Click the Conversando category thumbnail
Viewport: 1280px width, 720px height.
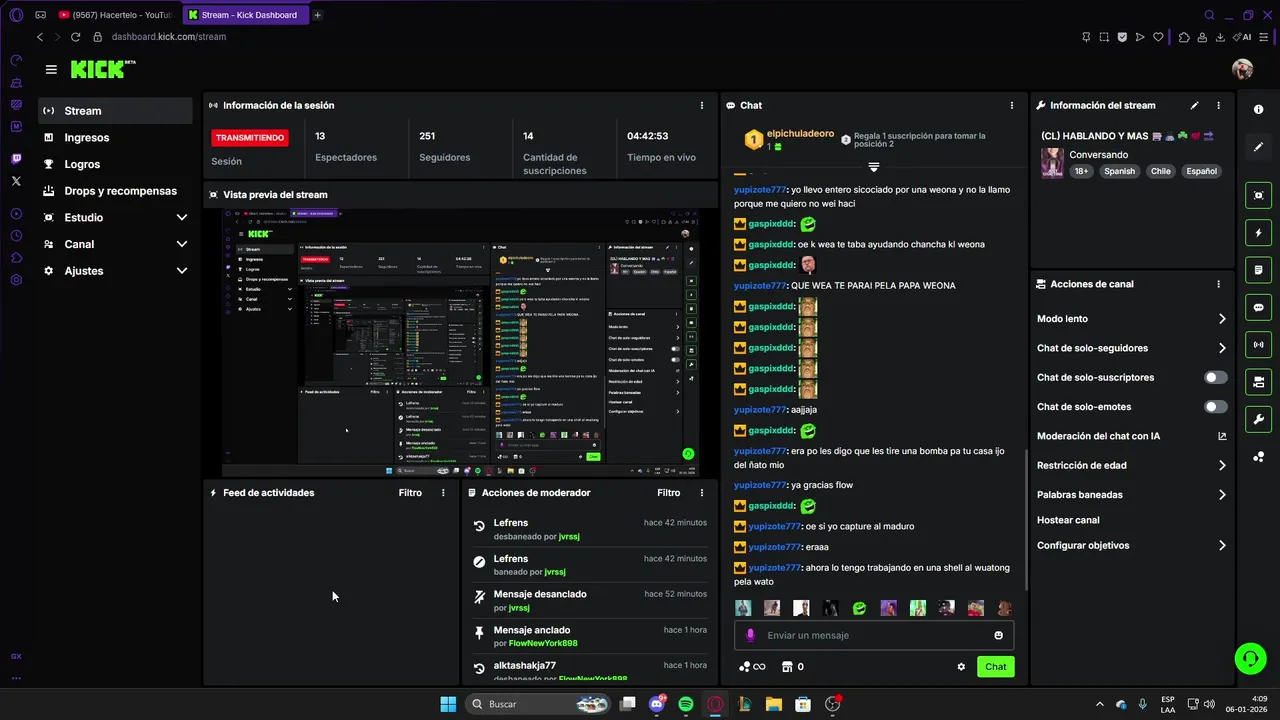[1052, 163]
